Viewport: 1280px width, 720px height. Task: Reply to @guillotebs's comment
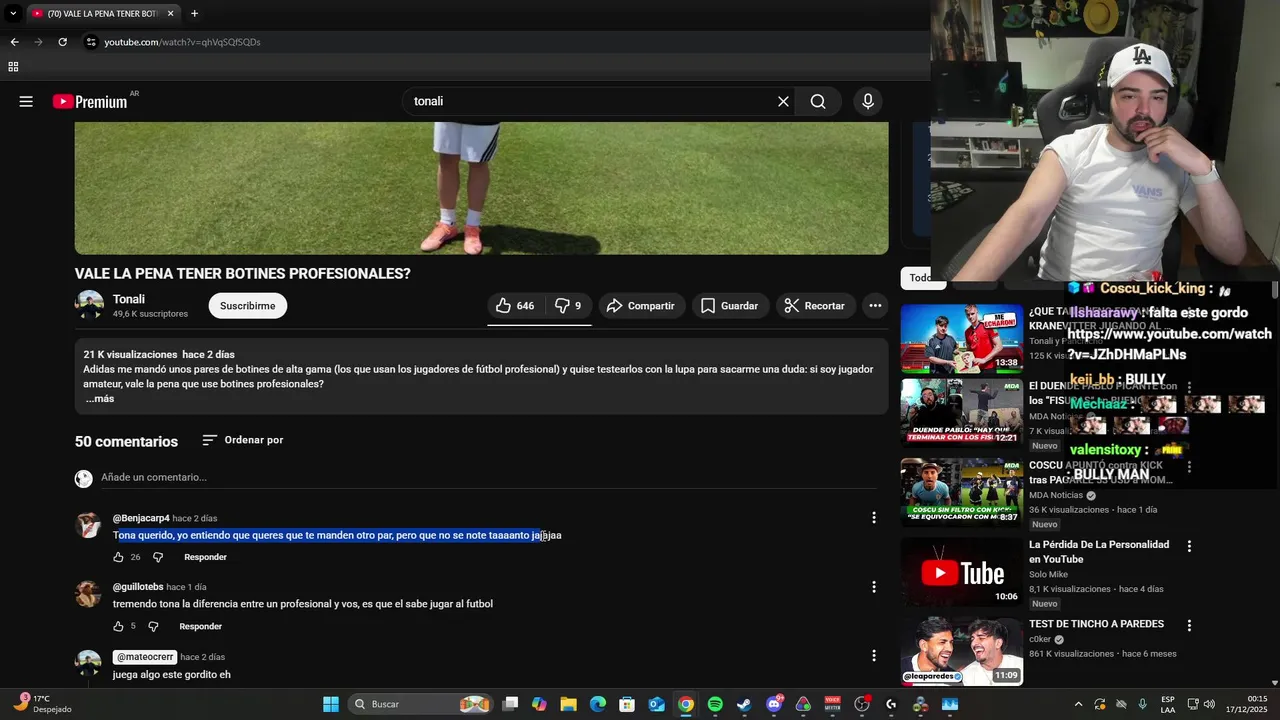(x=200, y=626)
